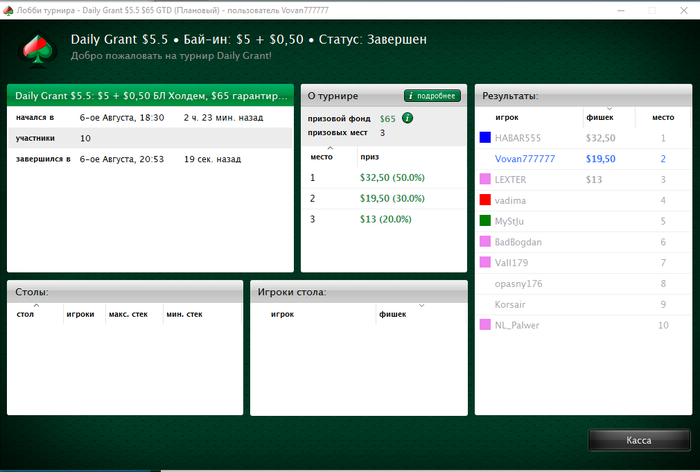This screenshot has width=700, height=472.
Task: Click second place prize $19,50 (30.0%)
Action: pyautogui.click(x=392, y=198)
